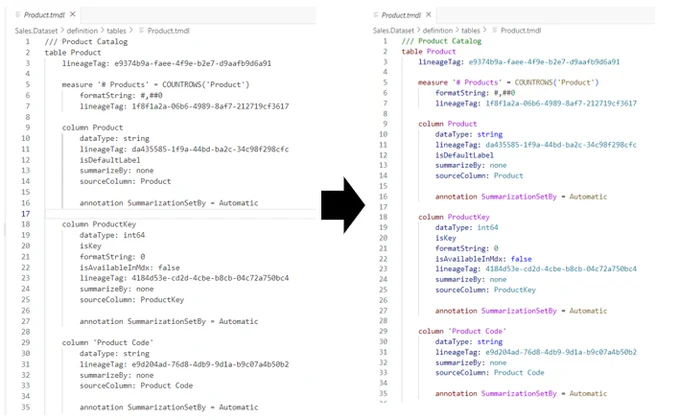
Task: Open Sales.Dataset breadcrumb in the left editor
Action: click(36, 31)
